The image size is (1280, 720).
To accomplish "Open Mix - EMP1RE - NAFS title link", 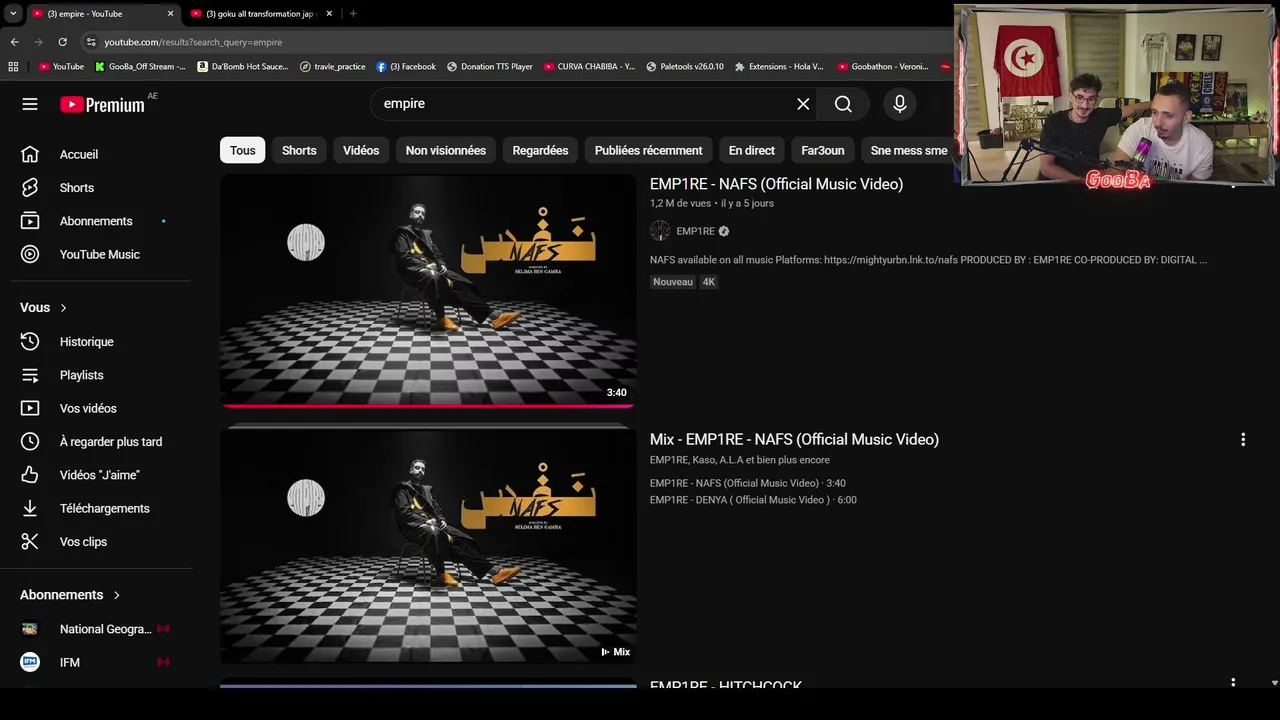I will (794, 440).
